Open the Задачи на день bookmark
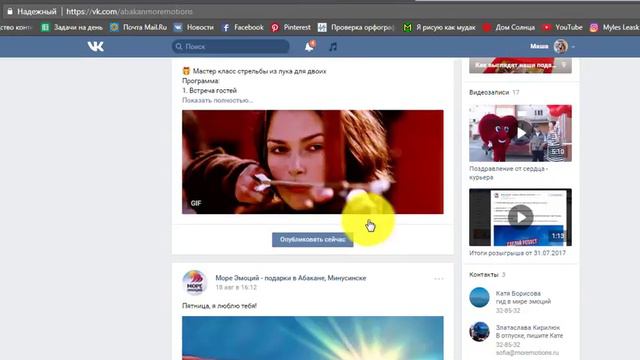This screenshot has width=640, height=360. pos(72,27)
